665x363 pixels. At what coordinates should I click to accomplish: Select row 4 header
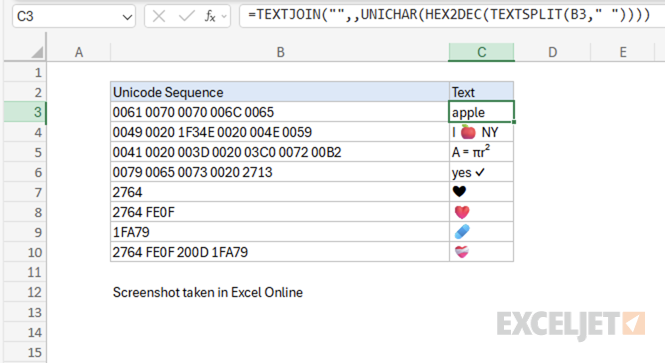[25, 132]
